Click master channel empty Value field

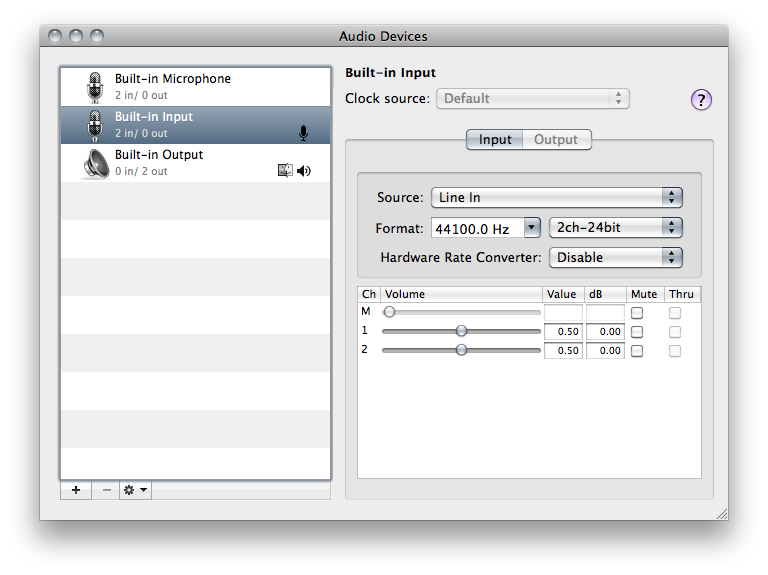[563, 312]
